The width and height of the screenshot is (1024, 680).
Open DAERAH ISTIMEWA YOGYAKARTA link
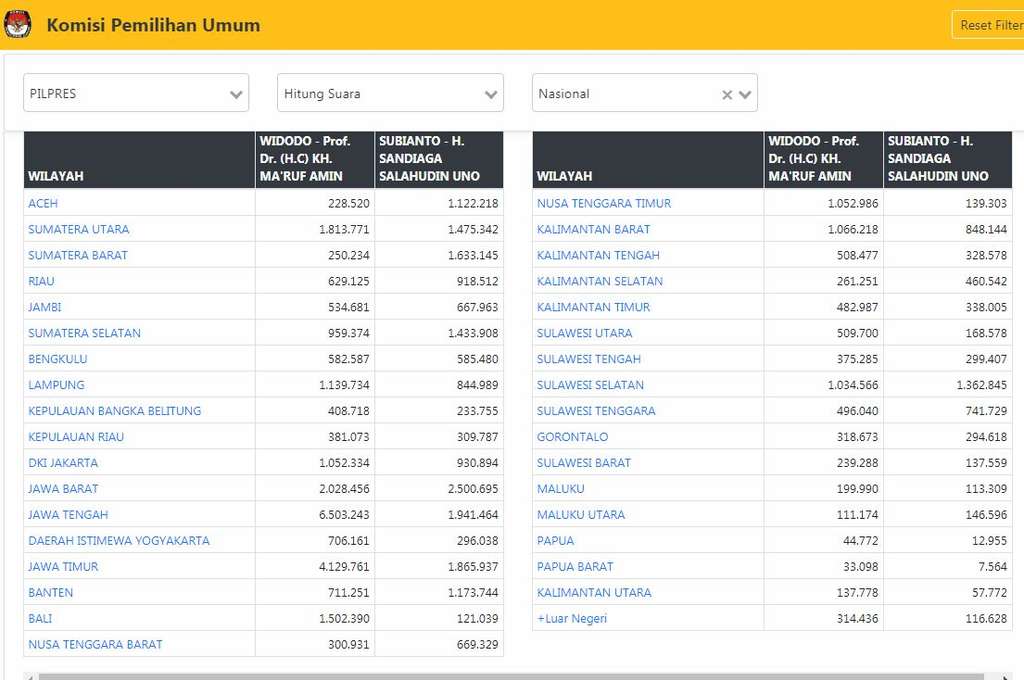[x=119, y=541]
